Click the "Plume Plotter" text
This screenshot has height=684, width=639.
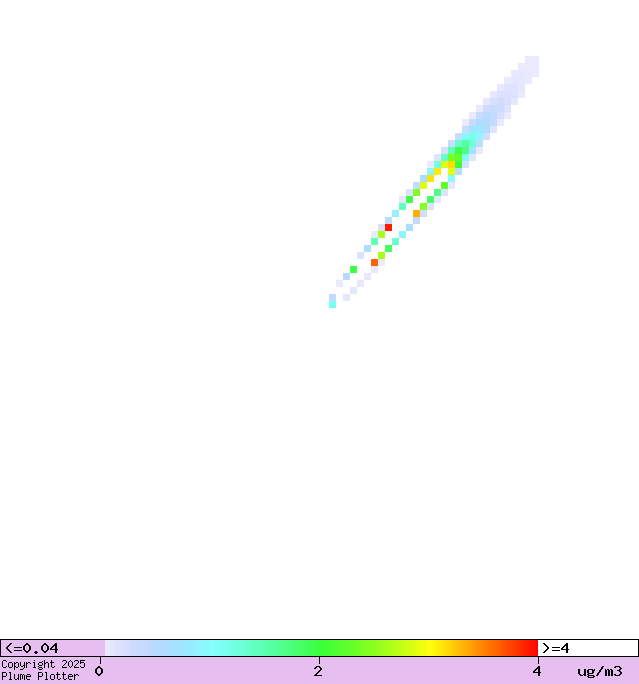40,676
